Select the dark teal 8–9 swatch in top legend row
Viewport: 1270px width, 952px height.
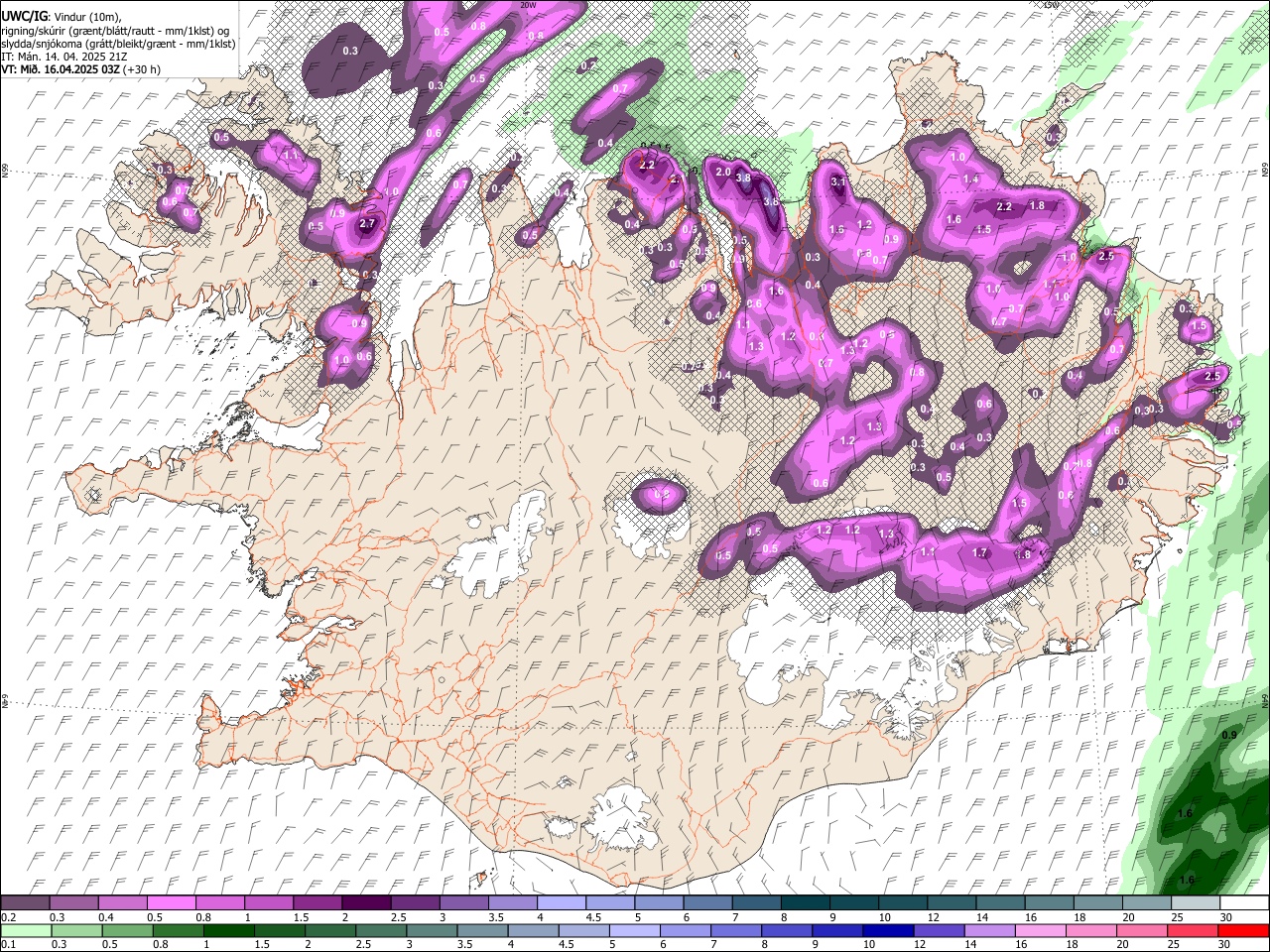click(806, 902)
